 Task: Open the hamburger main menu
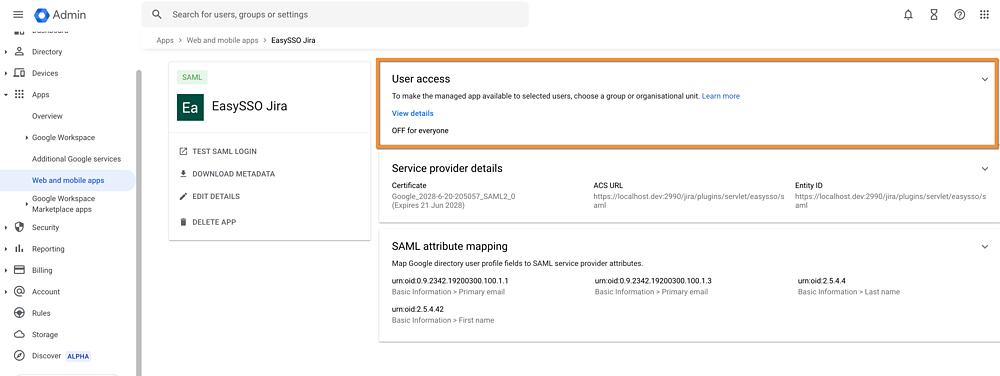(18, 15)
